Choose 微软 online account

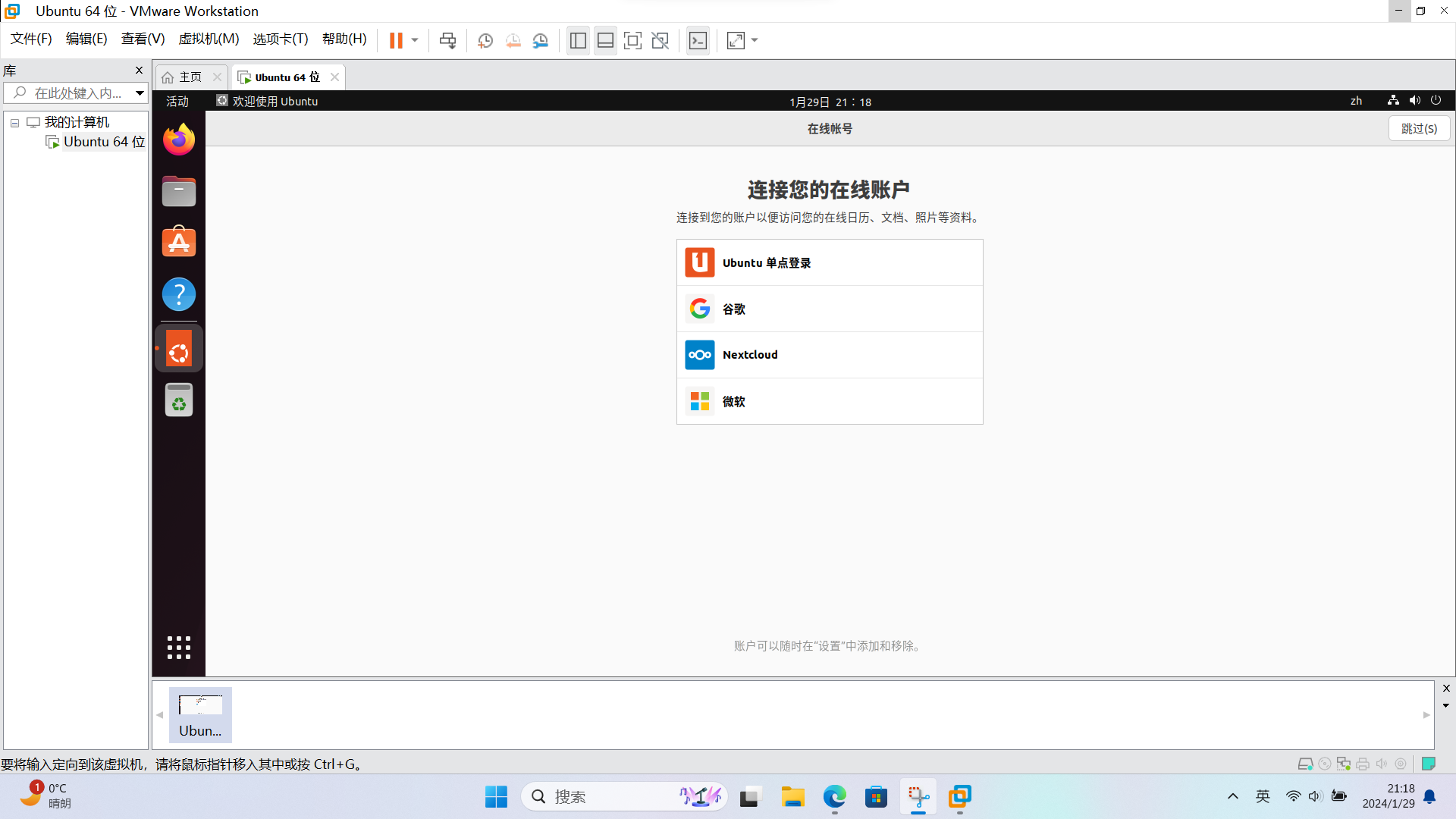[x=830, y=401]
